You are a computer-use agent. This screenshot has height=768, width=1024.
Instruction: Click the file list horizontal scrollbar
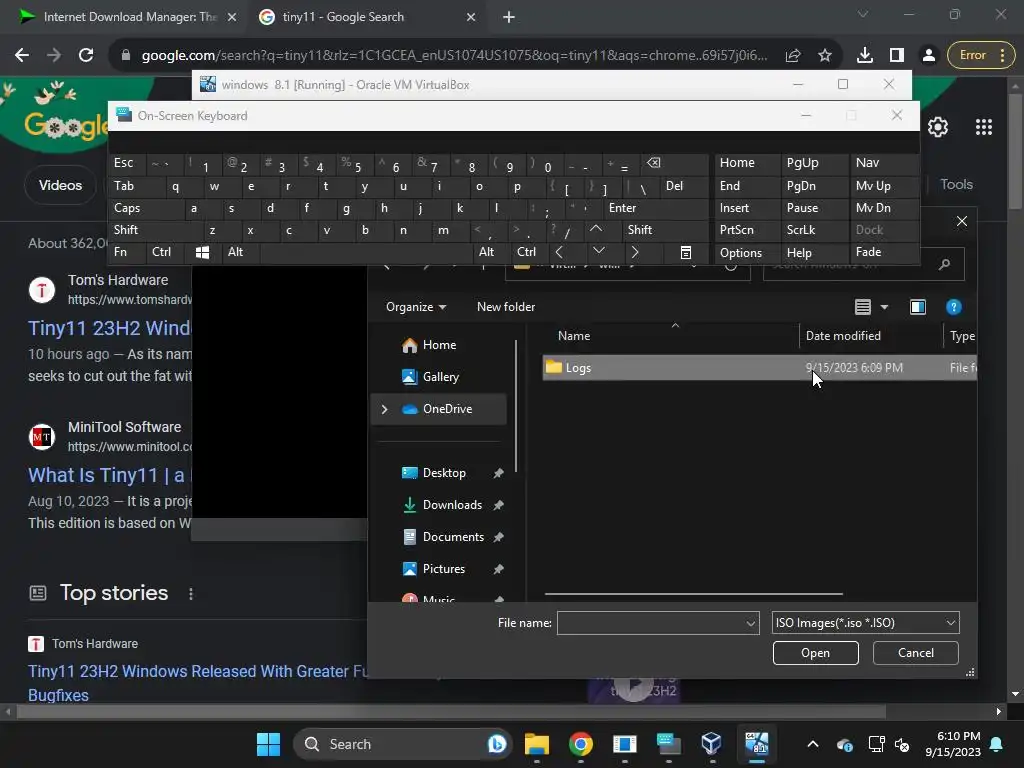click(694, 594)
